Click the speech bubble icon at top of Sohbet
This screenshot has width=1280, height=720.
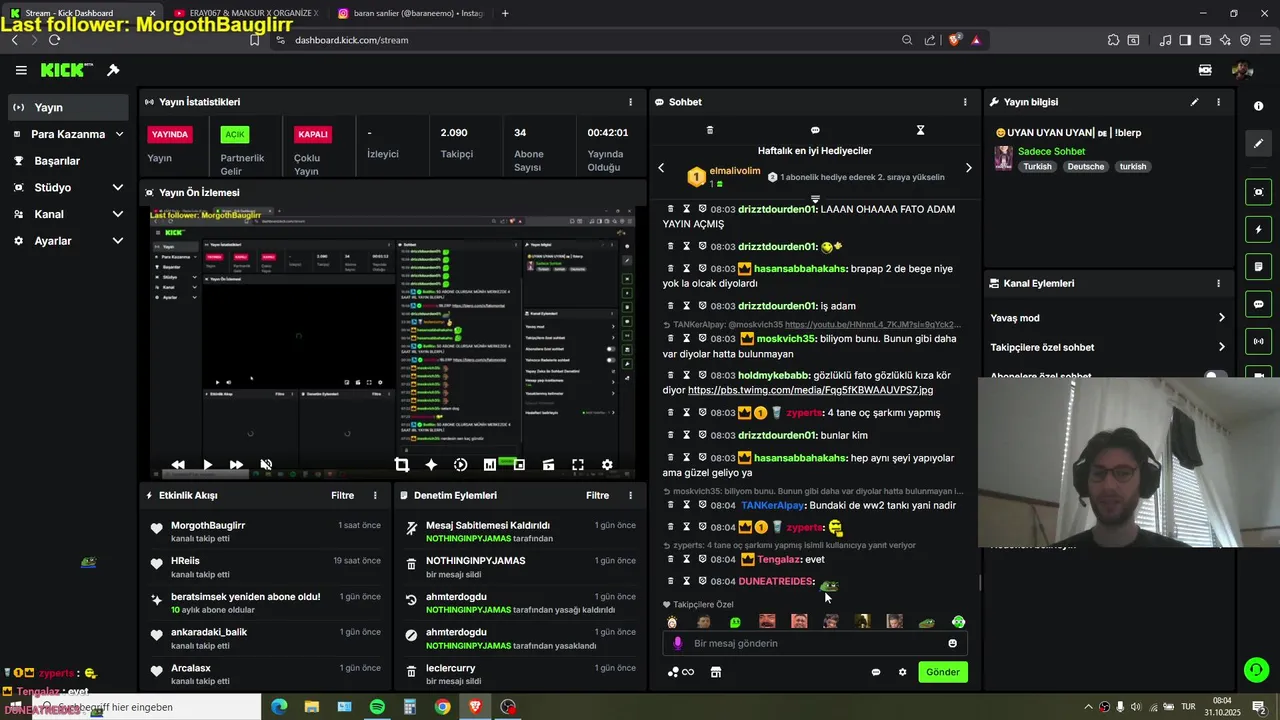(x=815, y=130)
